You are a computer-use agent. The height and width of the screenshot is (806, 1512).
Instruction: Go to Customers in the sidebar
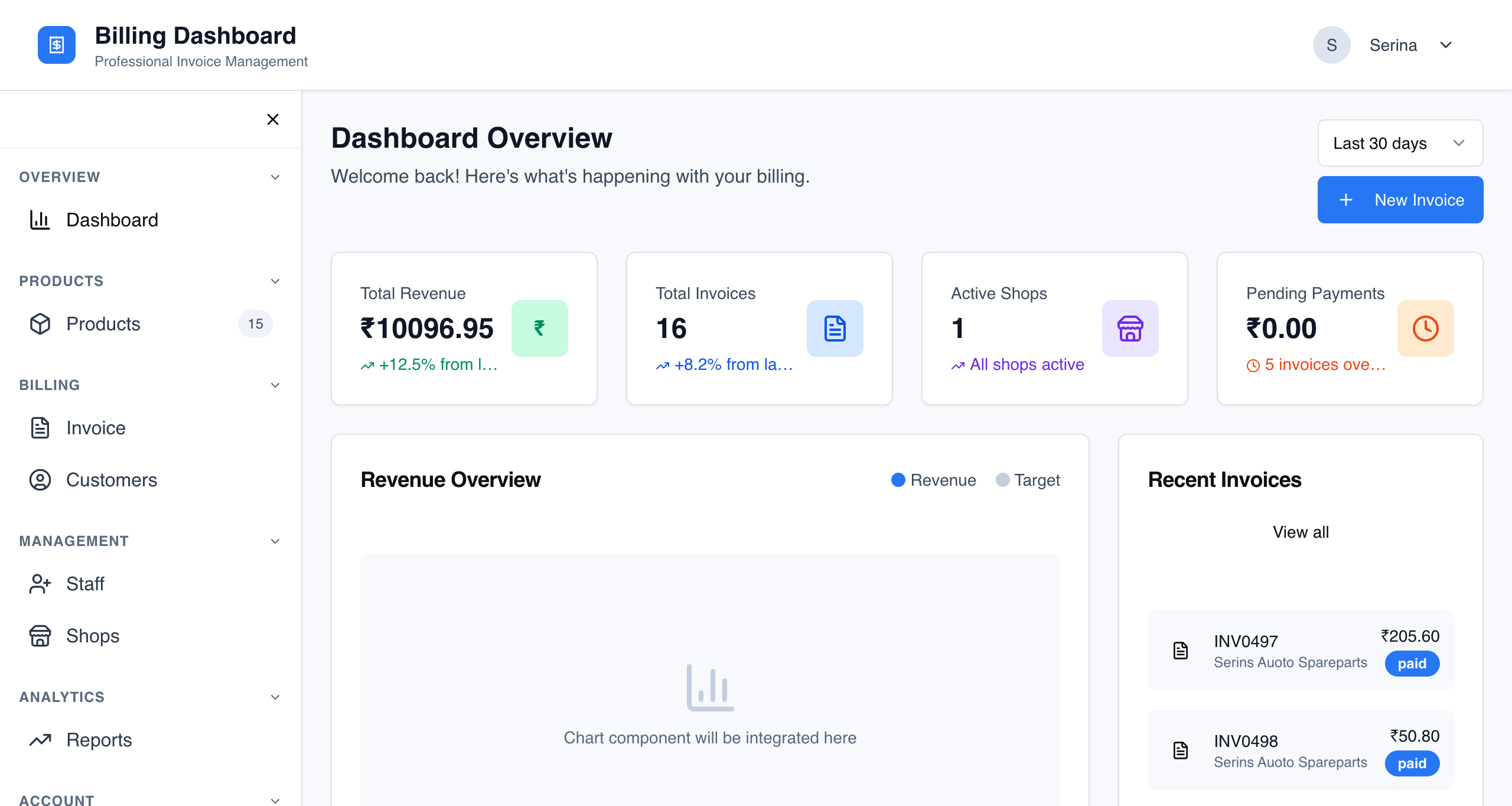tap(111, 480)
